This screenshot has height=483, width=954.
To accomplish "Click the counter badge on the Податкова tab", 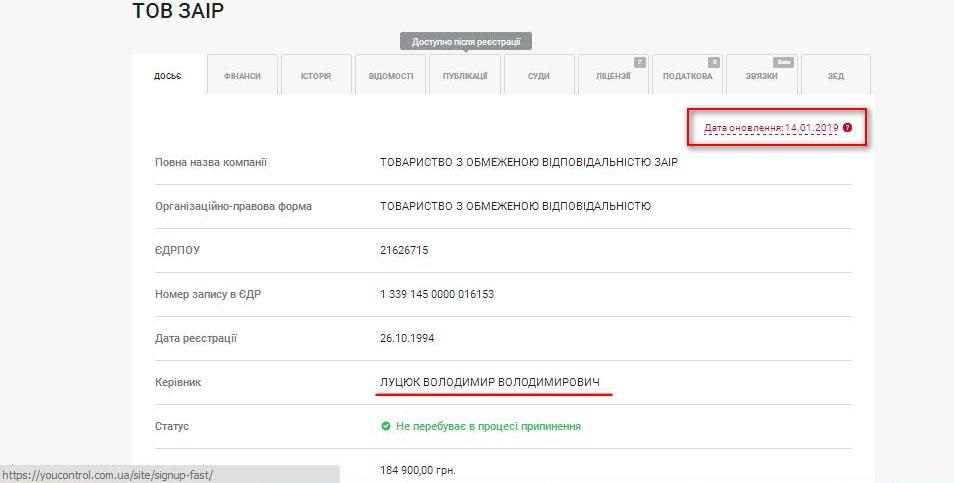I will click(x=714, y=62).
